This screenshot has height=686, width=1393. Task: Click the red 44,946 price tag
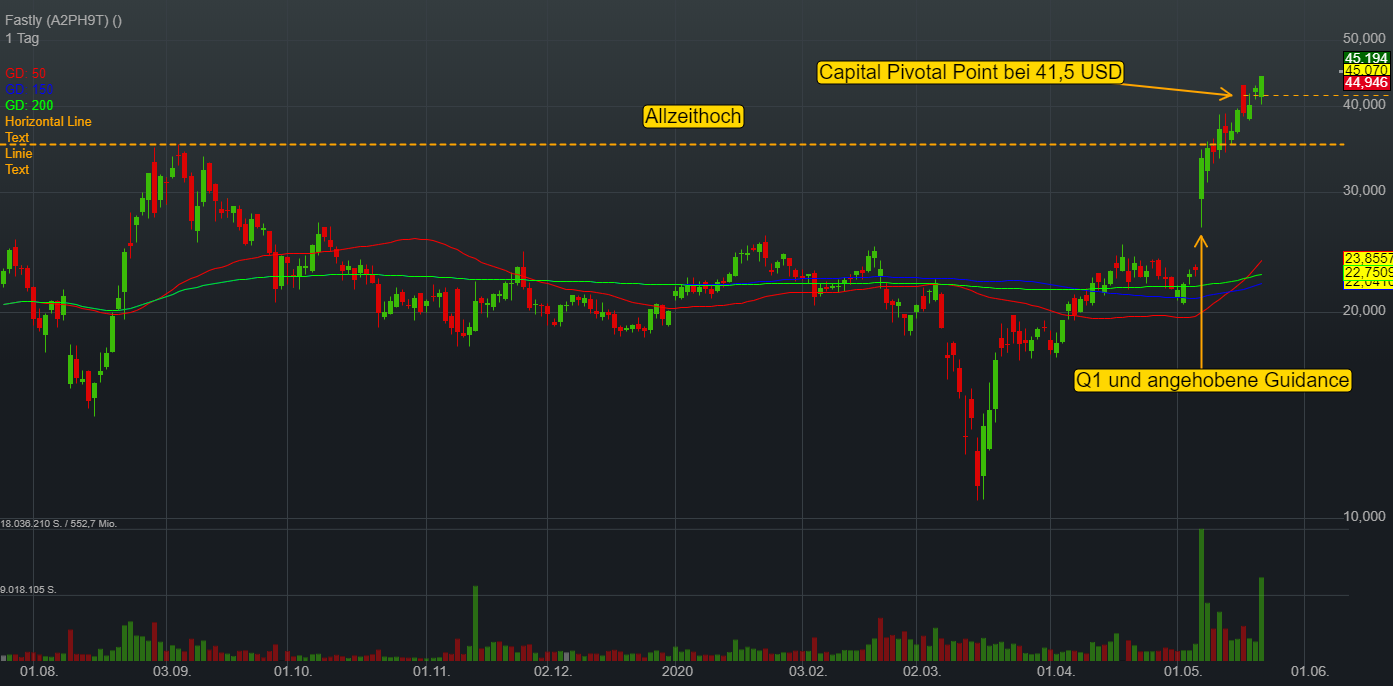coord(1365,82)
